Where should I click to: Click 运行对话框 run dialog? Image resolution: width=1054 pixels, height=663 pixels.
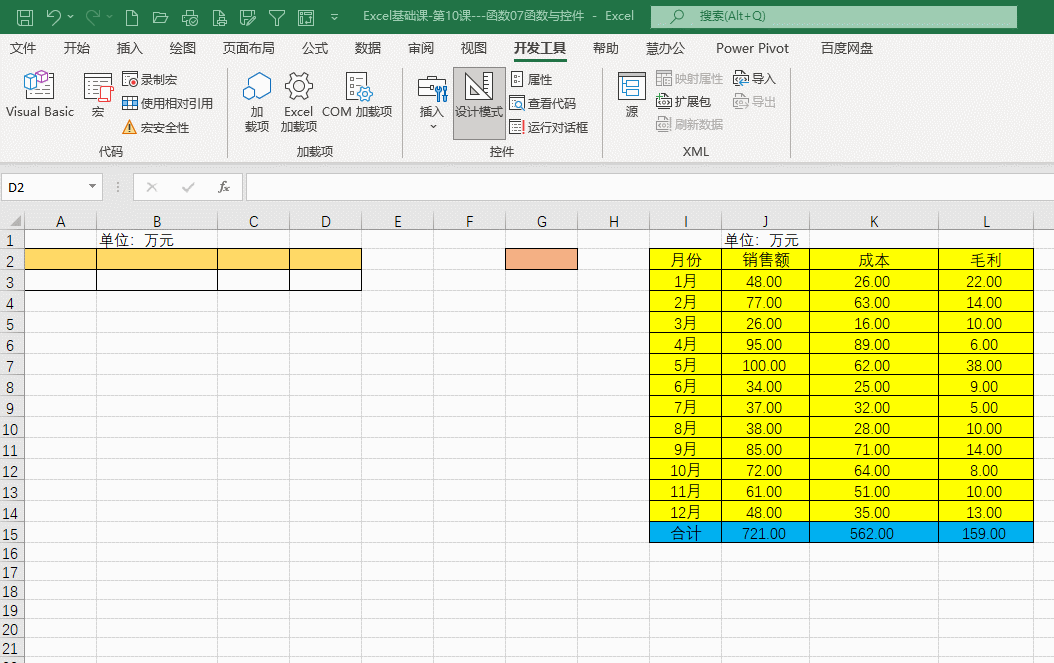pos(549,127)
